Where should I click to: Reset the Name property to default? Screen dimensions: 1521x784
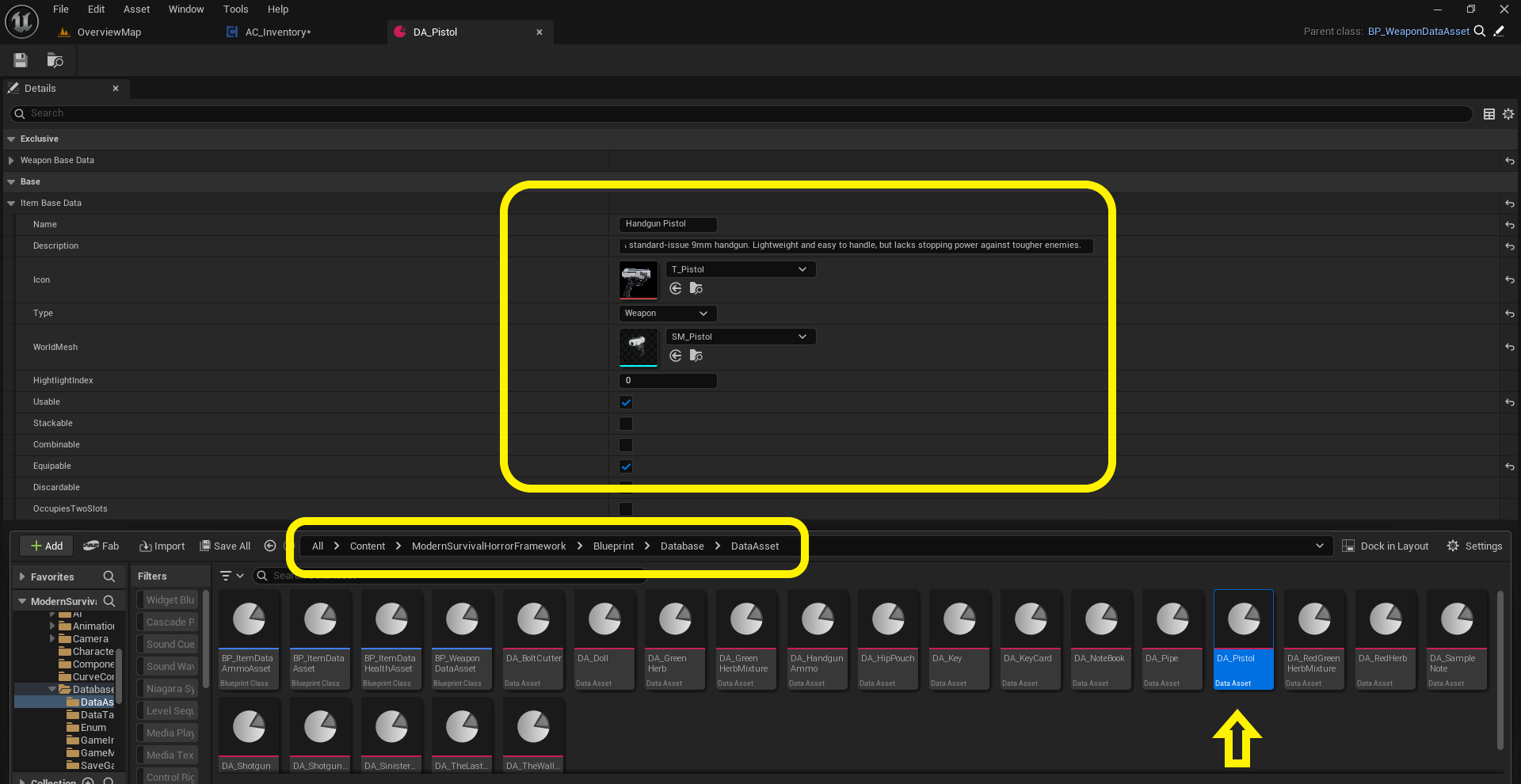pyautogui.click(x=1509, y=225)
